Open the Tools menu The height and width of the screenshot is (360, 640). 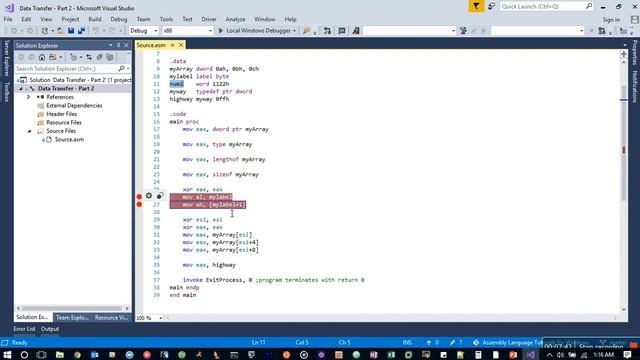pyautogui.click(x=166, y=19)
